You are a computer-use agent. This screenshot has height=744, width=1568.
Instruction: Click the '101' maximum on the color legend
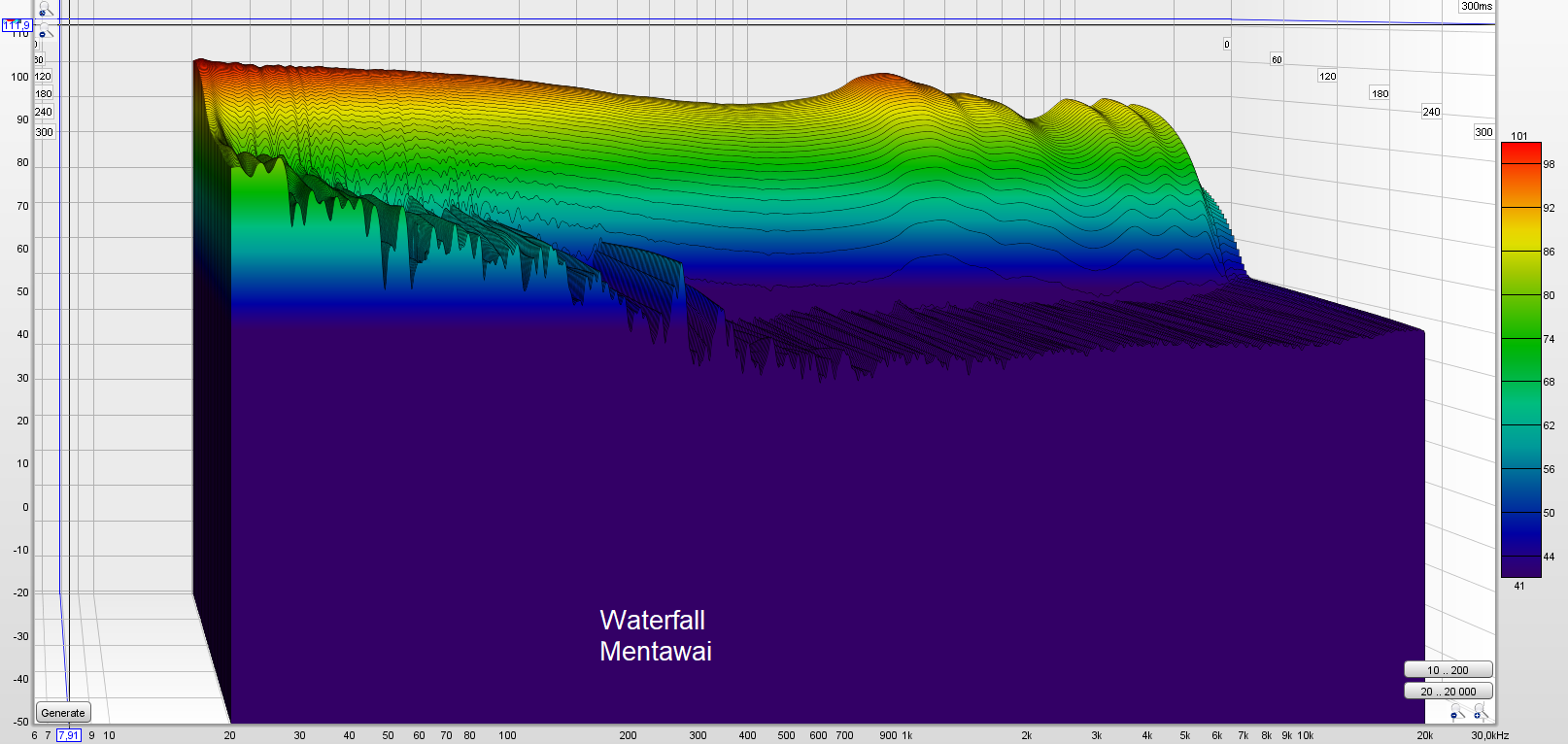[x=1519, y=136]
